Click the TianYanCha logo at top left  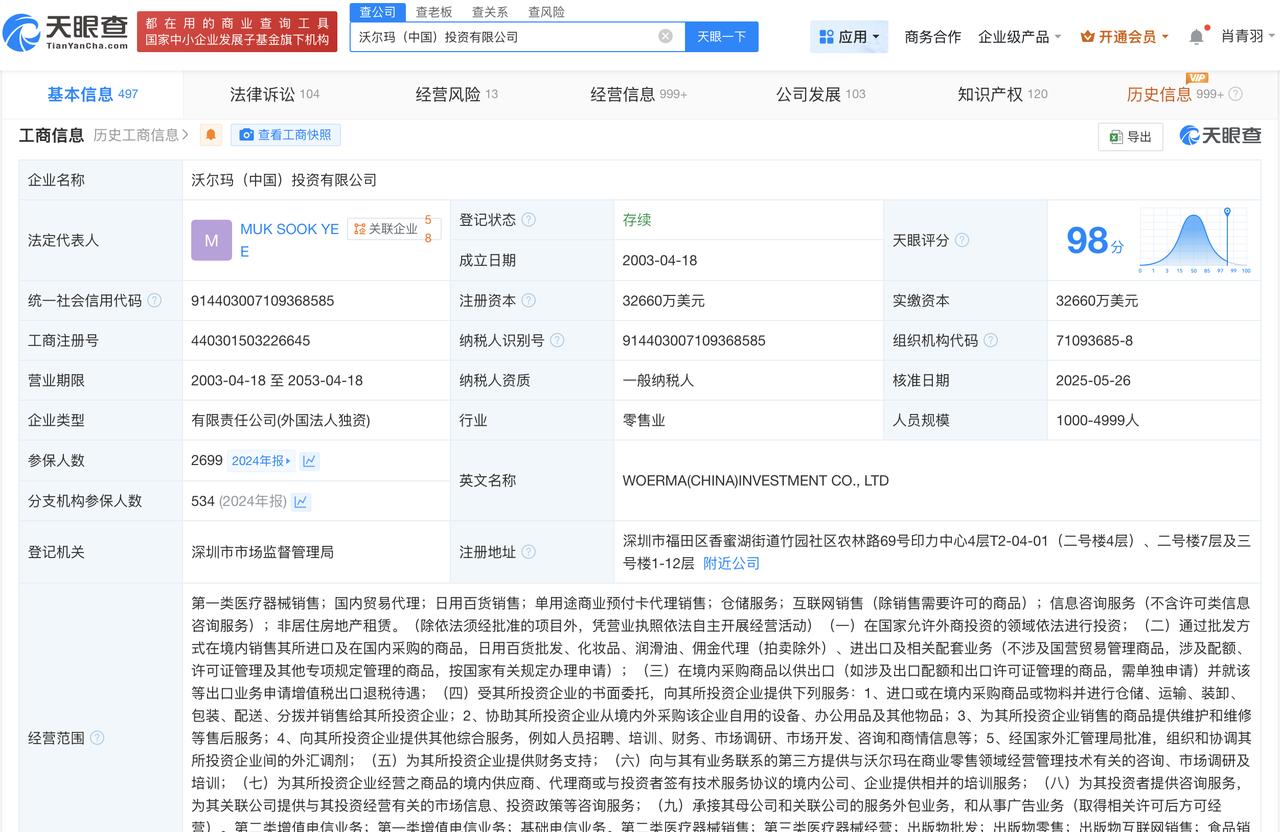point(66,33)
